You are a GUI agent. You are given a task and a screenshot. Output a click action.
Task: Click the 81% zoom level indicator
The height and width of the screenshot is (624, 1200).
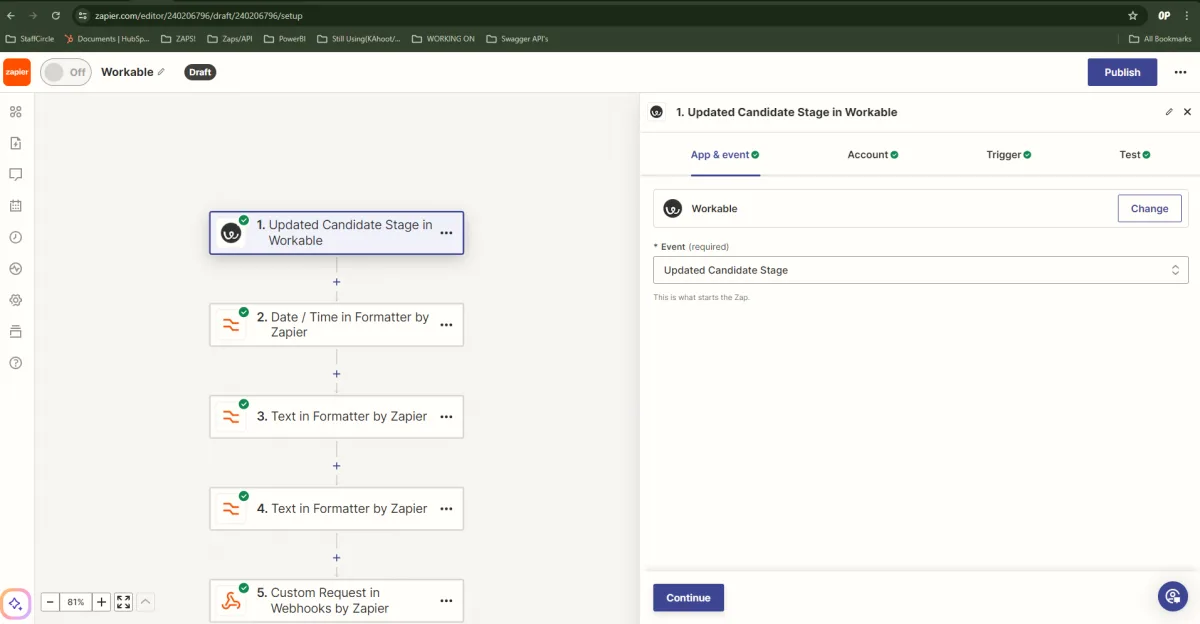(x=75, y=602)
